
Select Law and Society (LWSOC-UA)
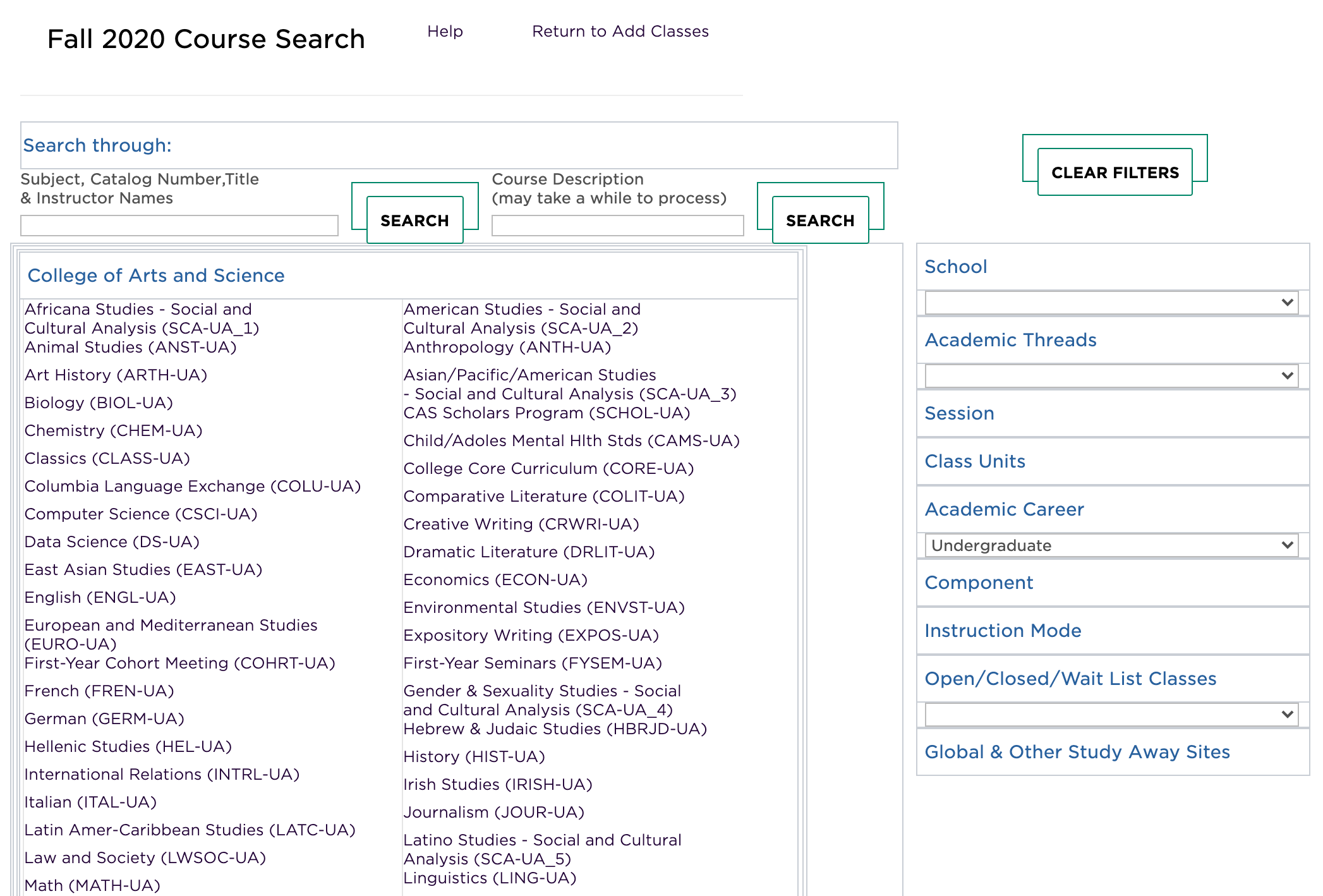click(145, 858)
